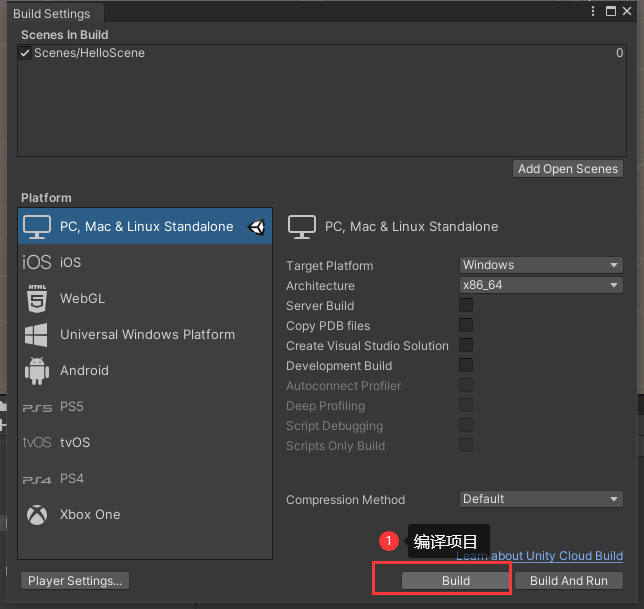Select the Scenes/HelloScene scene entry
Viewport: 644px width, 609px height.
[322, 53]
